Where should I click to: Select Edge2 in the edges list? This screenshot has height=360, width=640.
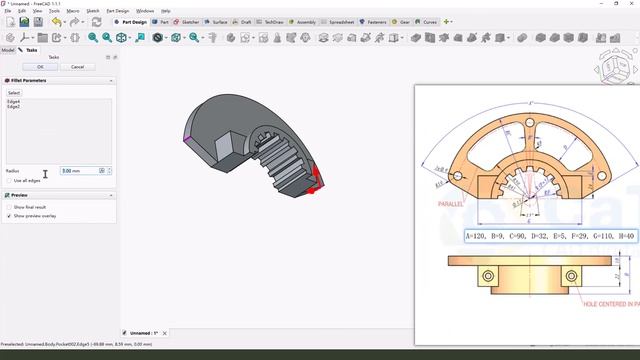[13, 107]
